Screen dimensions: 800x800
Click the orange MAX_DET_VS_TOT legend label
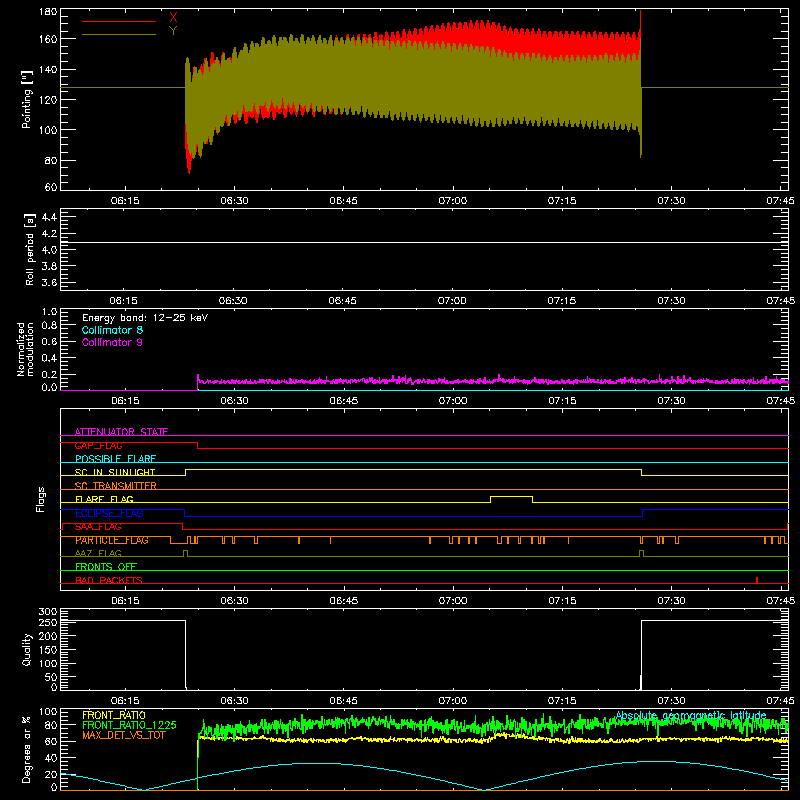124,735
